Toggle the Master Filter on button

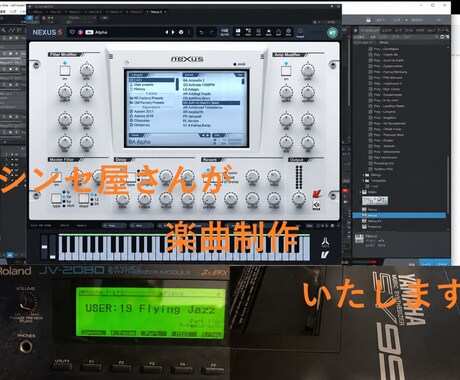56,177
